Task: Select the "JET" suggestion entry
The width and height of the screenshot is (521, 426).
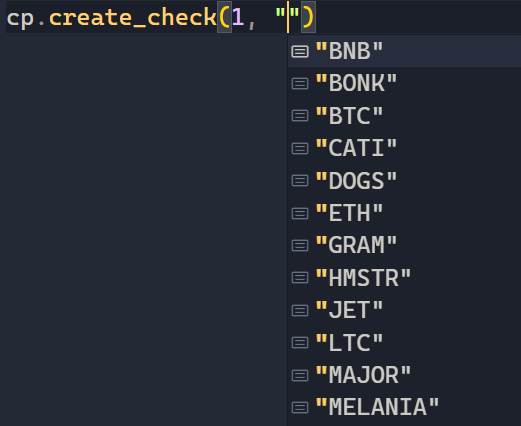Action: (x=404, y=310)
